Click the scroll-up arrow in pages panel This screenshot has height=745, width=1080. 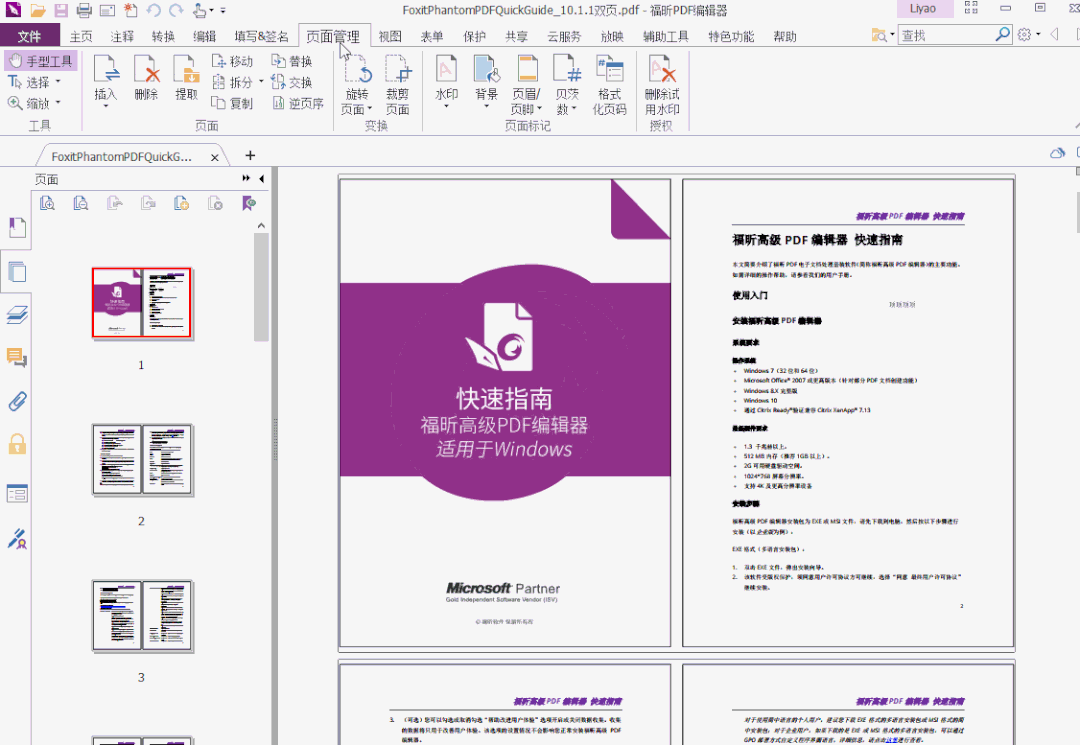261,226
